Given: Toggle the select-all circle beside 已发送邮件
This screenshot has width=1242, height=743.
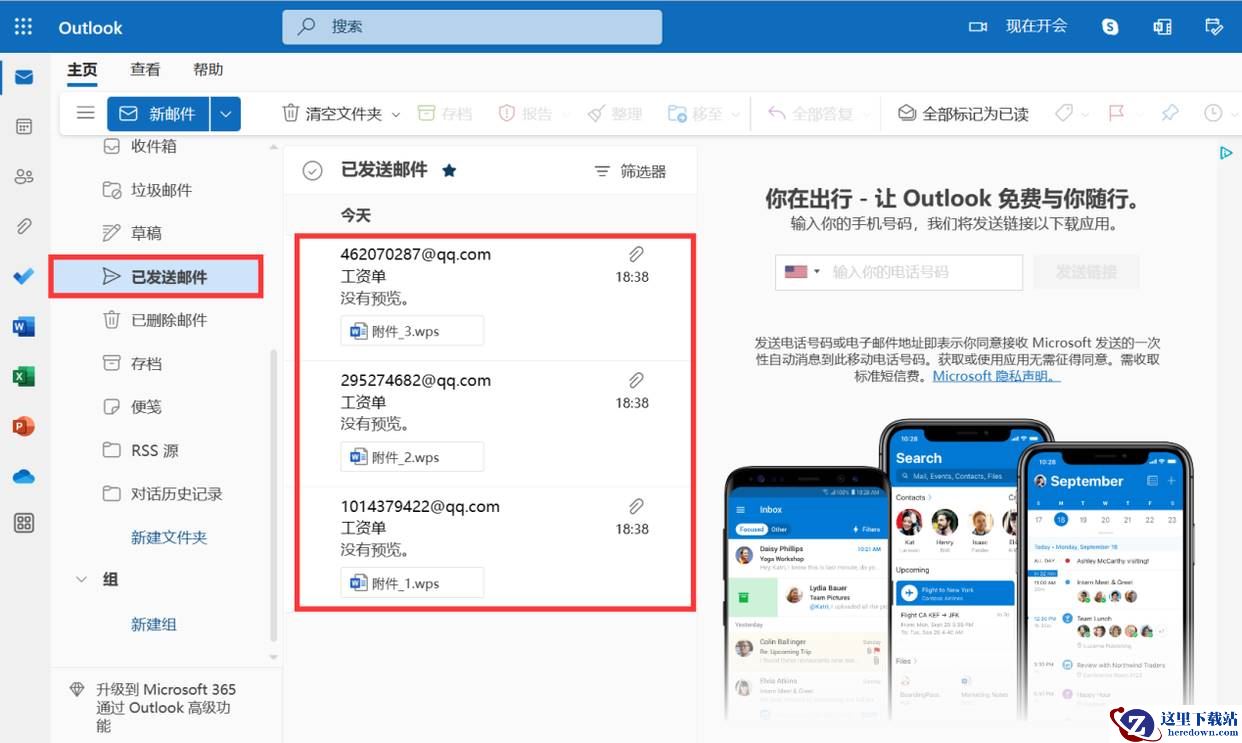Looking at the screenshot, I should click(313, 171).
